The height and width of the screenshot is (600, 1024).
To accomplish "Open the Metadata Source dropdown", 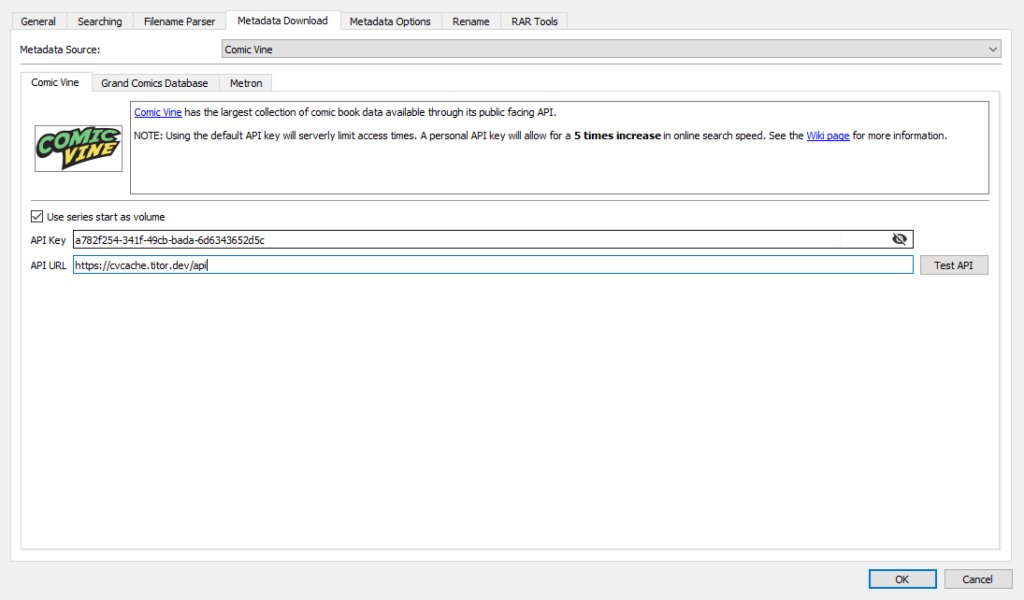I will click(611, 49).
